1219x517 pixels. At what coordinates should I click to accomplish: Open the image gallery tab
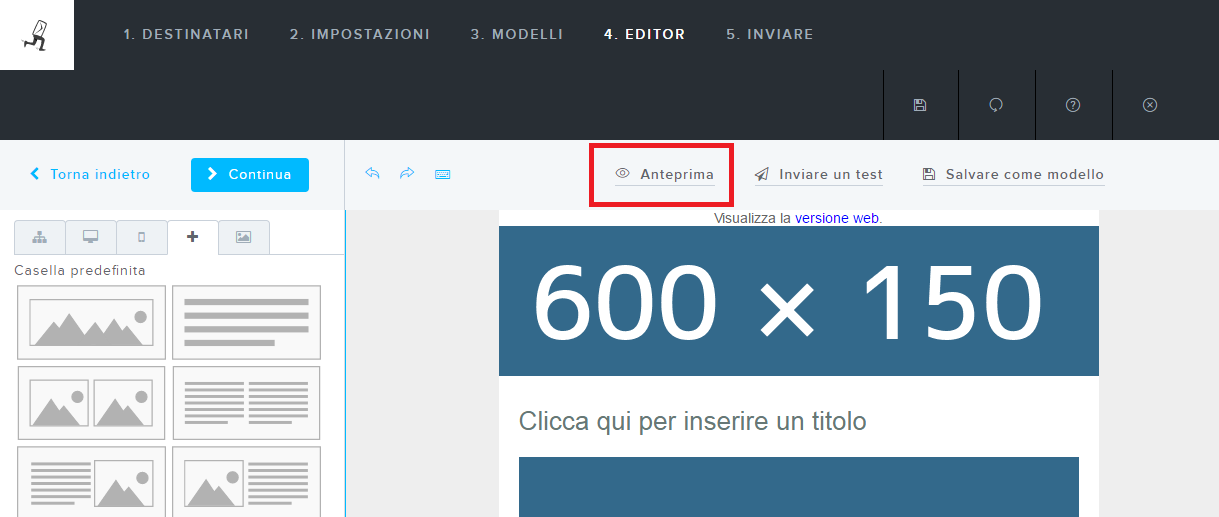243,237
